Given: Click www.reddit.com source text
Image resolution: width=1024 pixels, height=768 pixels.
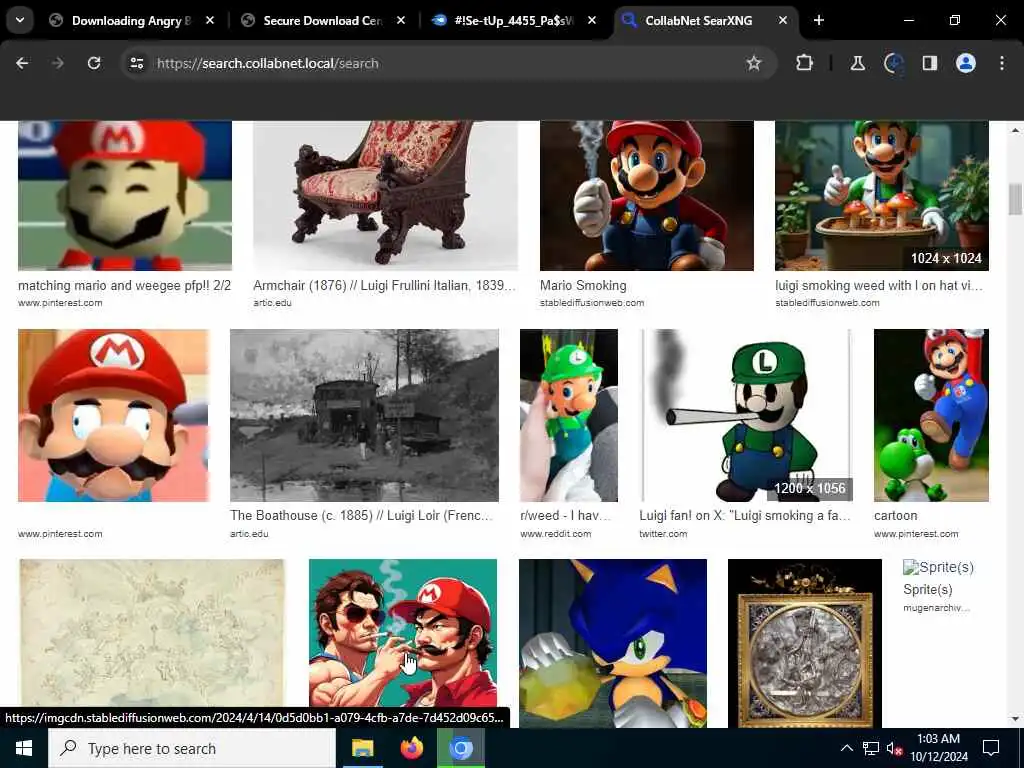Looking at the screenshot, I should 556,534.
